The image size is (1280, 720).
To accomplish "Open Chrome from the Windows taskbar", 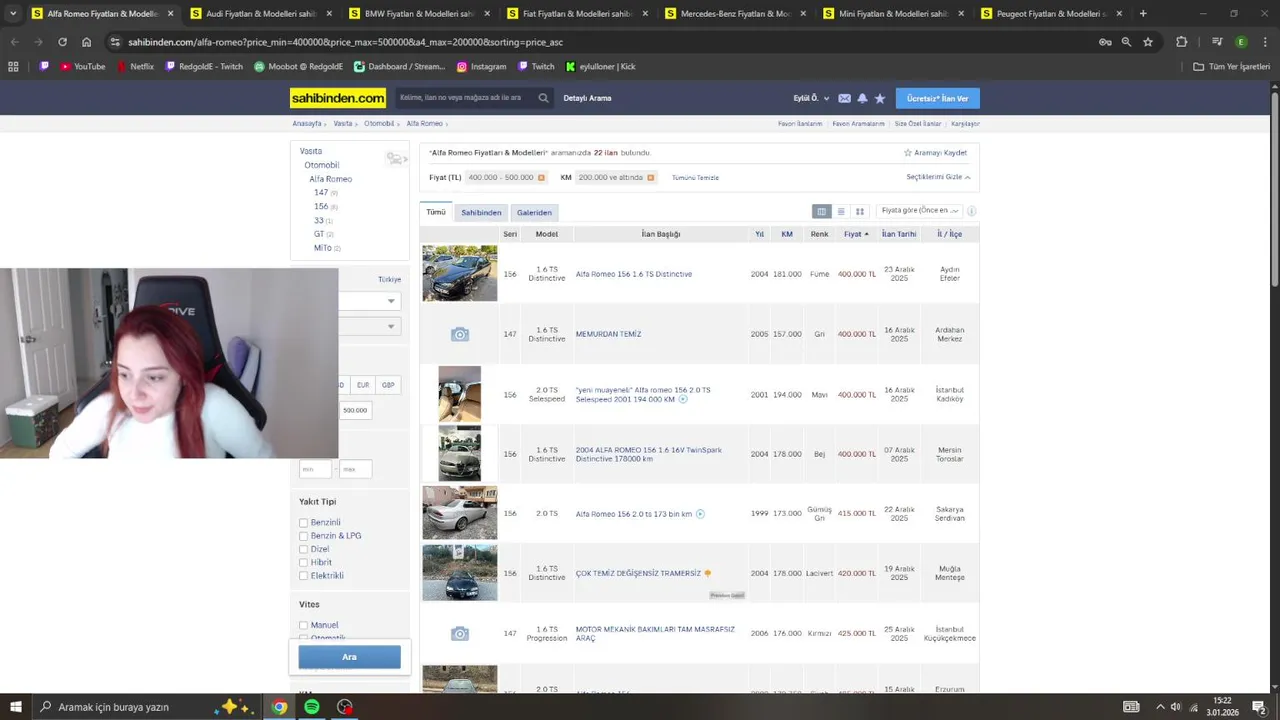I will click(279, 707).
